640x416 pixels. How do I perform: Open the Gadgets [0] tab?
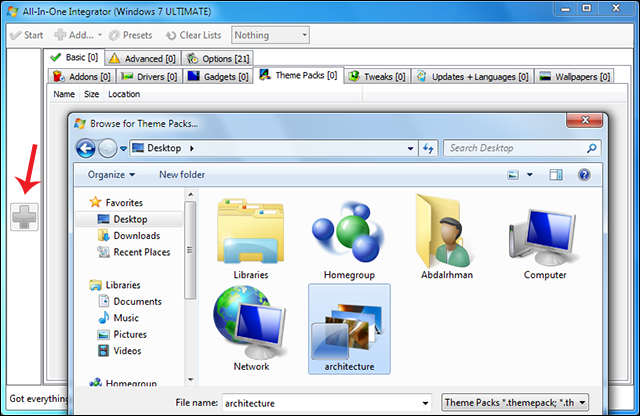coord(218,77)
